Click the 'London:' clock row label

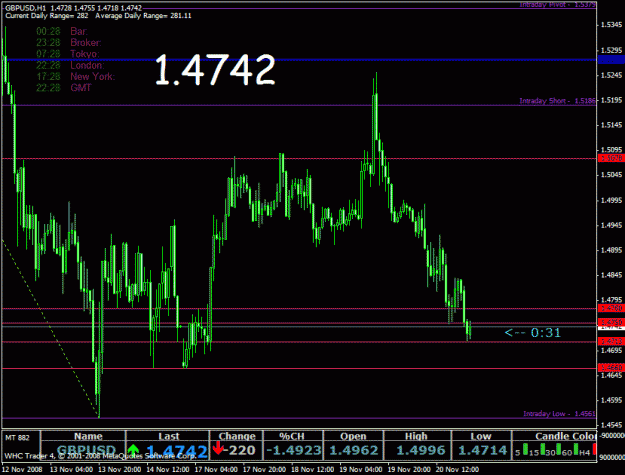tap(87, 65)
